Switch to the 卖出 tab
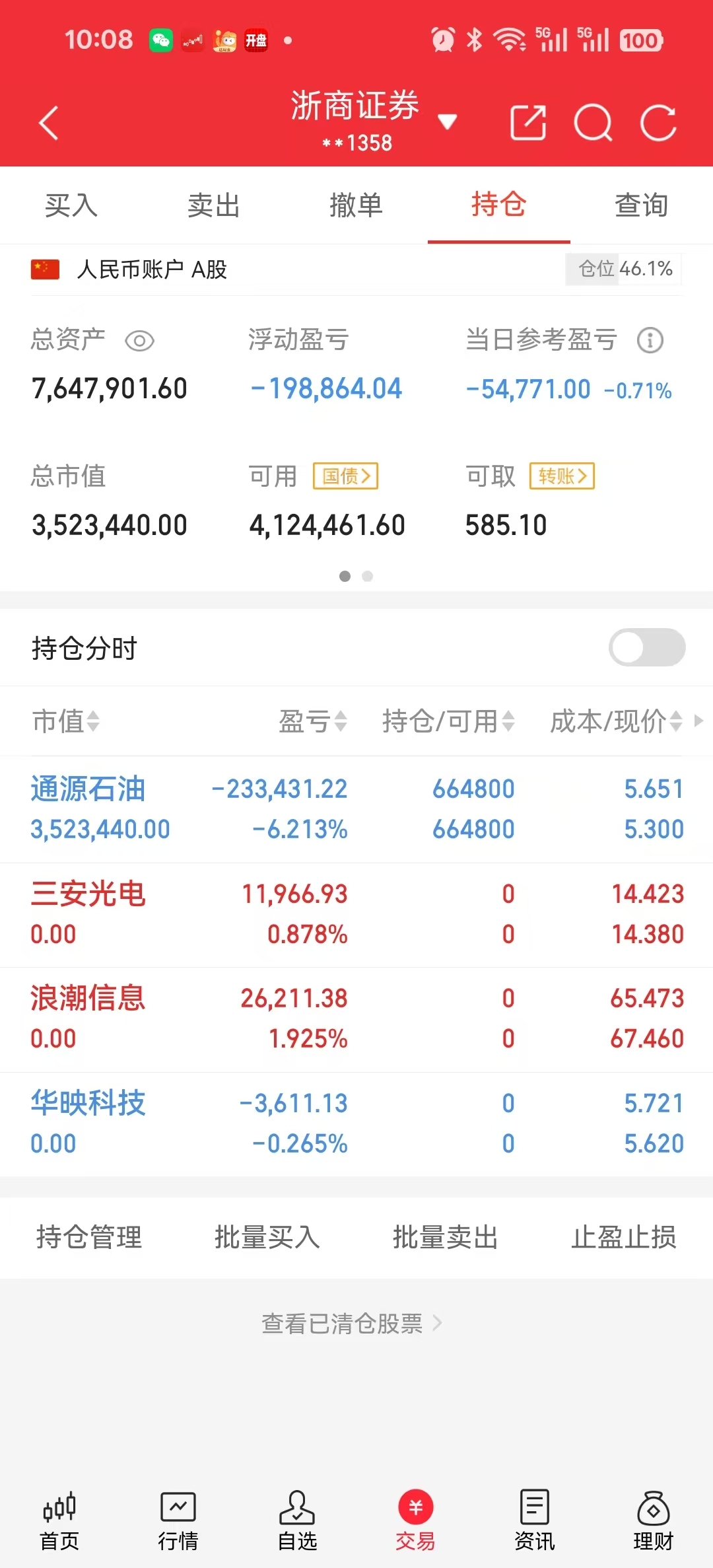The image size is (713, 1568). click(x=214, y=205)
